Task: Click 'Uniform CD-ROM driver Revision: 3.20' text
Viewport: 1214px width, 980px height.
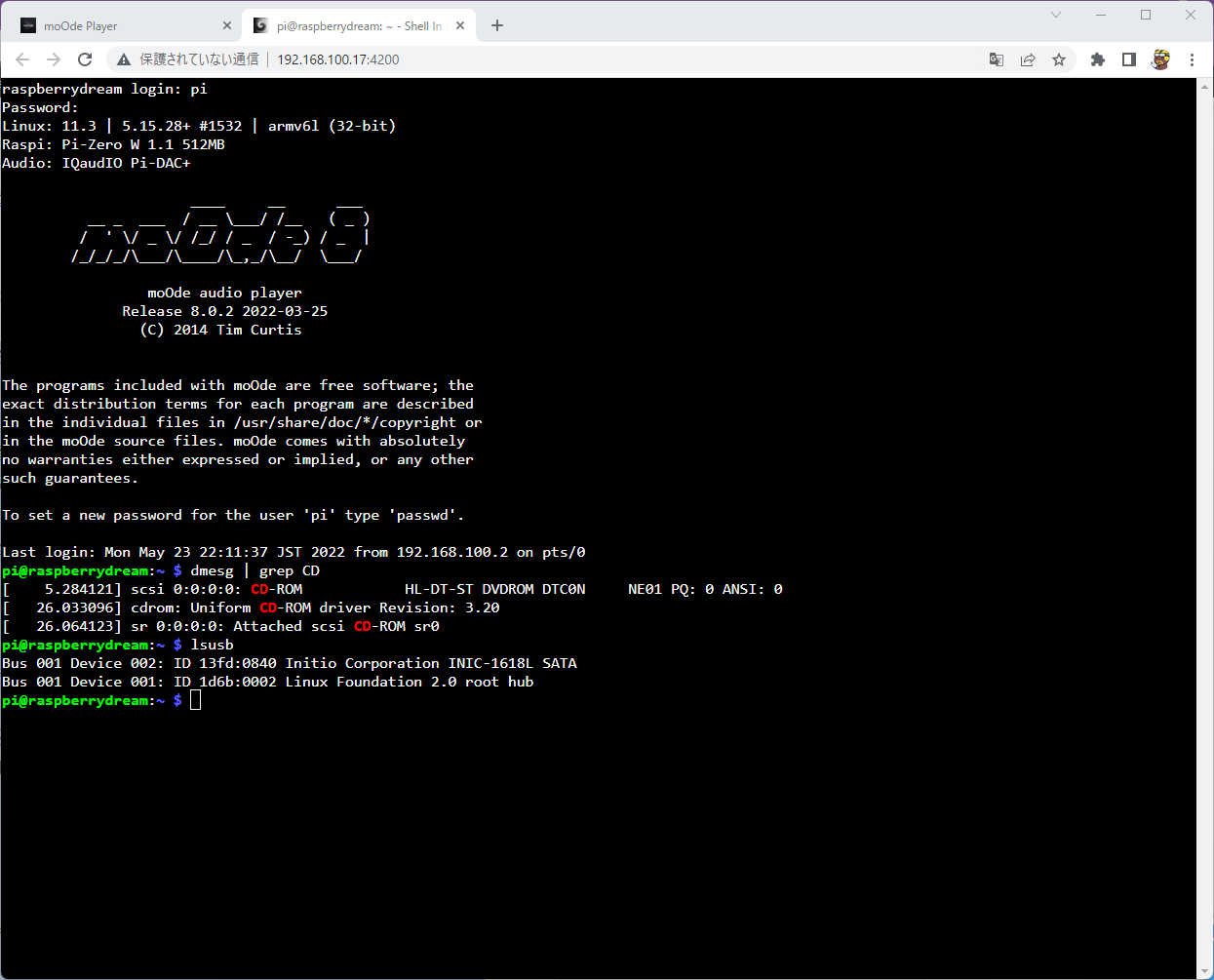Action: [345, 608]
